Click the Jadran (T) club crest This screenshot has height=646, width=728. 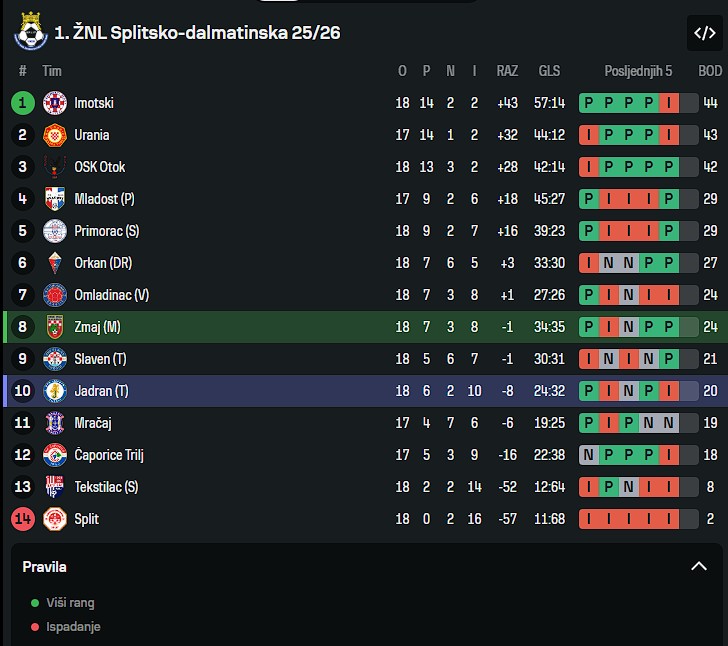pos(55,391)
